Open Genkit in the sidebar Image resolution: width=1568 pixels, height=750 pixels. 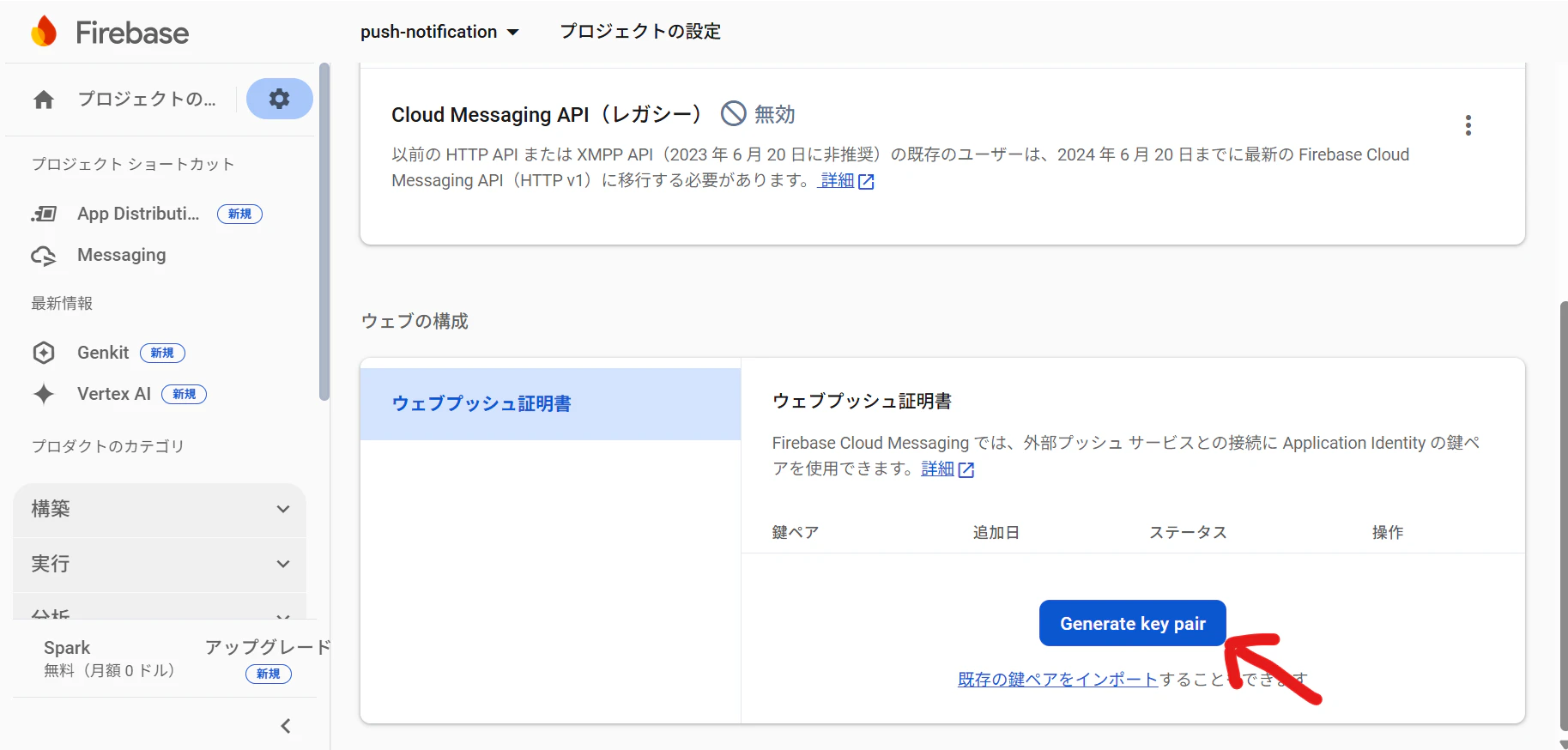103,353
